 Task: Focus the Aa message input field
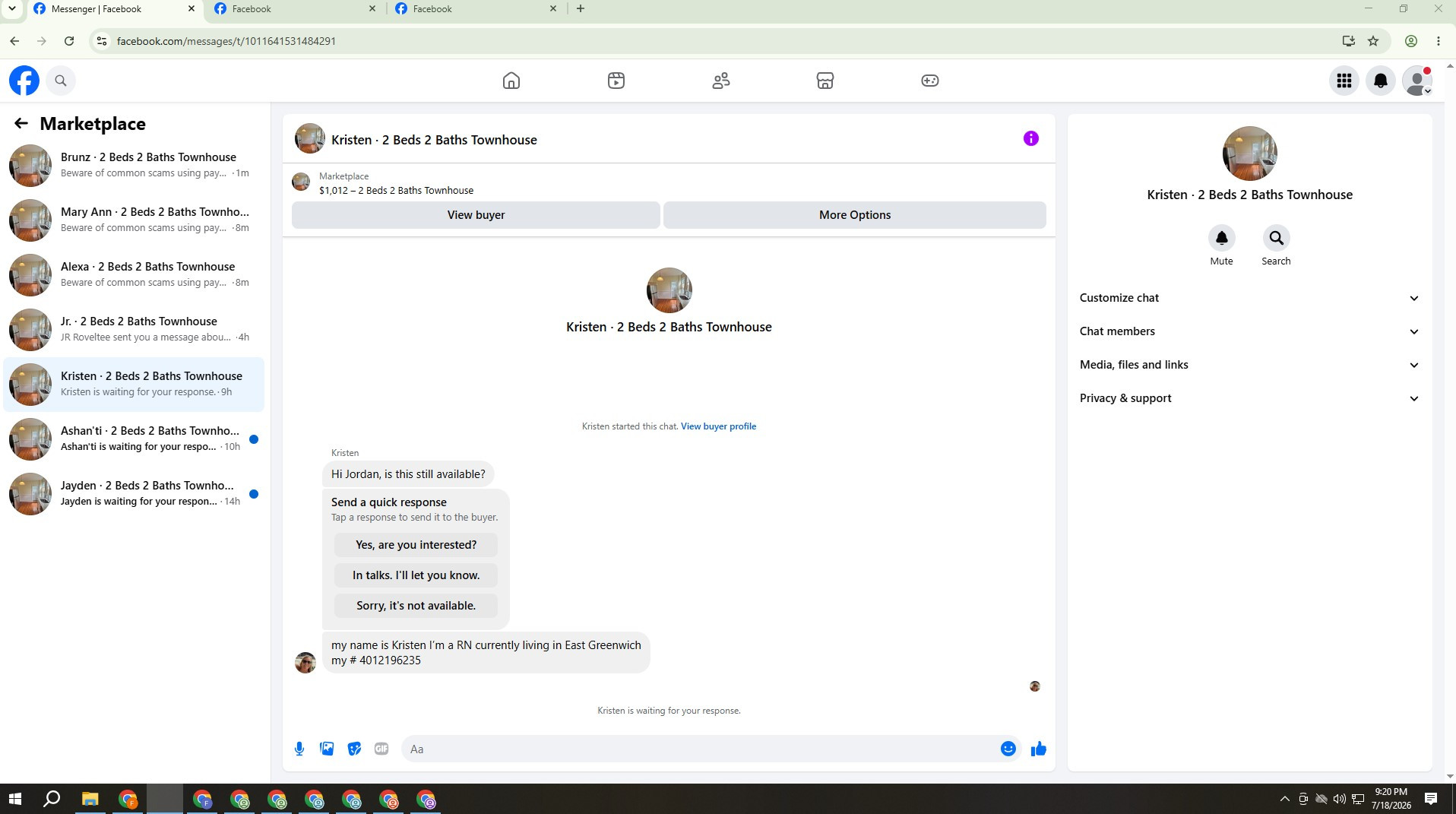pos(699,749)
